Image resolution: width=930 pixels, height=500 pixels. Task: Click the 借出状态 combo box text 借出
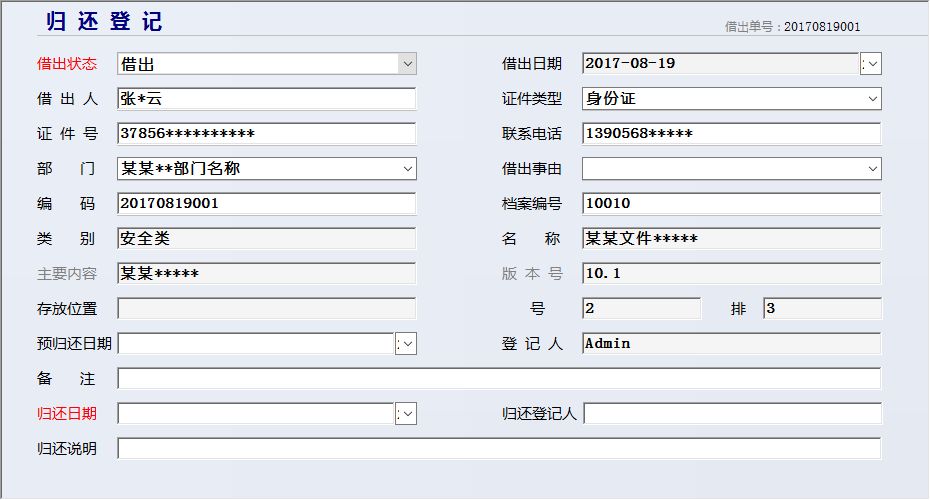tap(138, 64)
